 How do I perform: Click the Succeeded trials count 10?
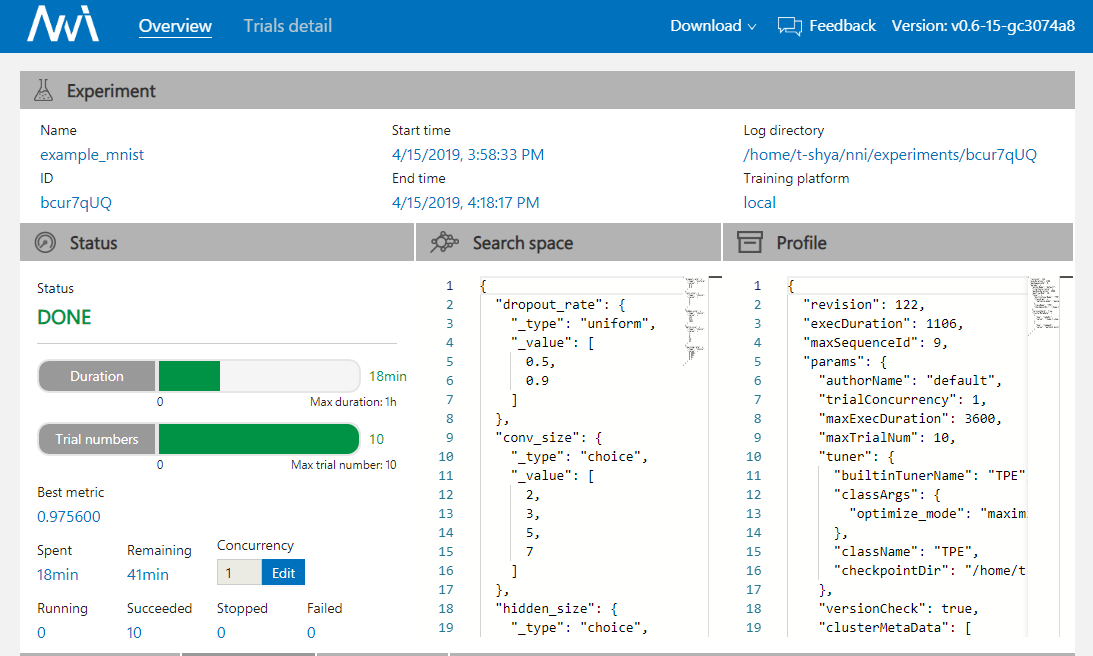pyautogui.click(x=134, y=632)
